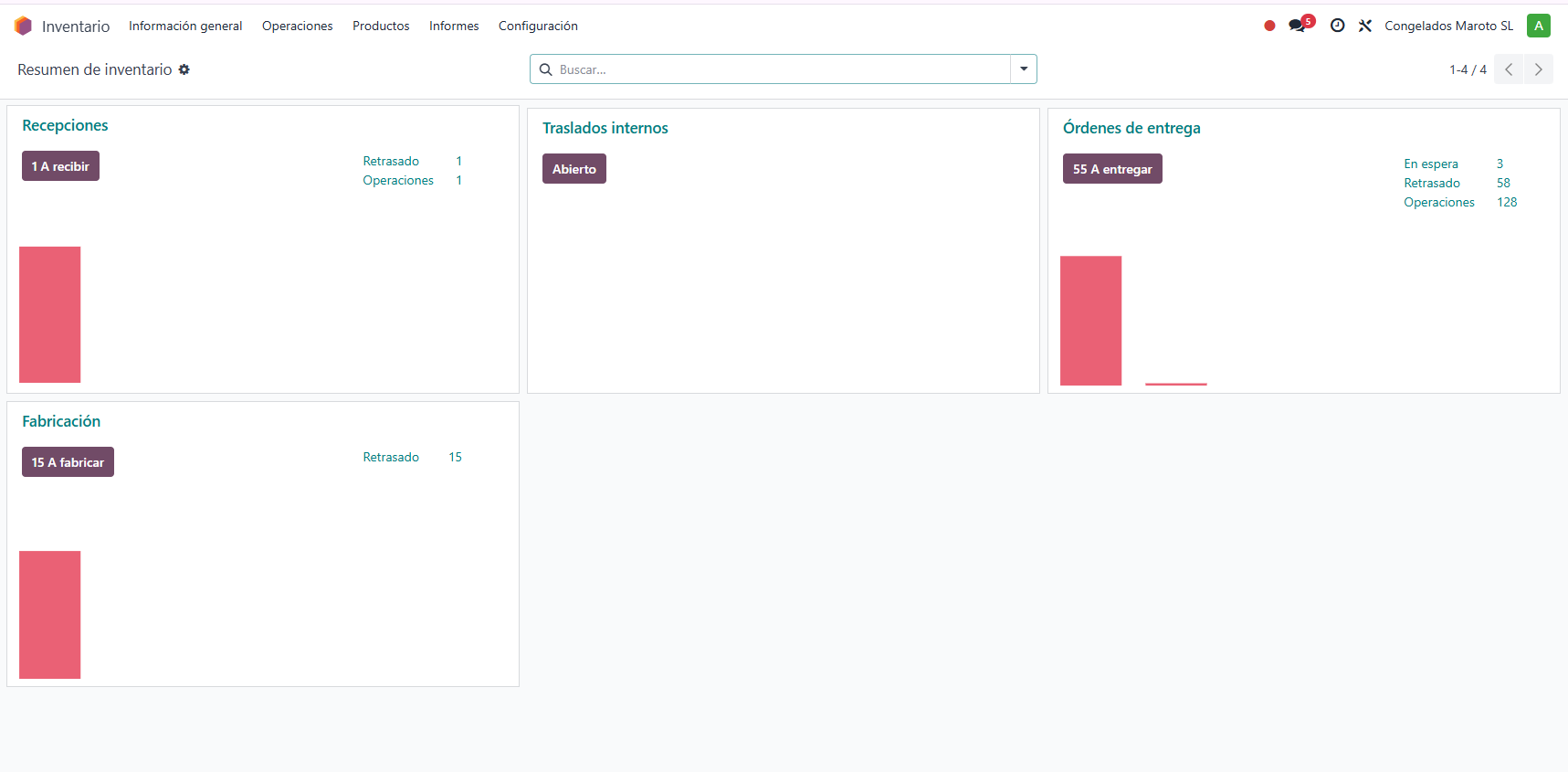The image size is (1568, 772).
Task: Click the red bar in Recepciones chart
Action: pos(50,314)
